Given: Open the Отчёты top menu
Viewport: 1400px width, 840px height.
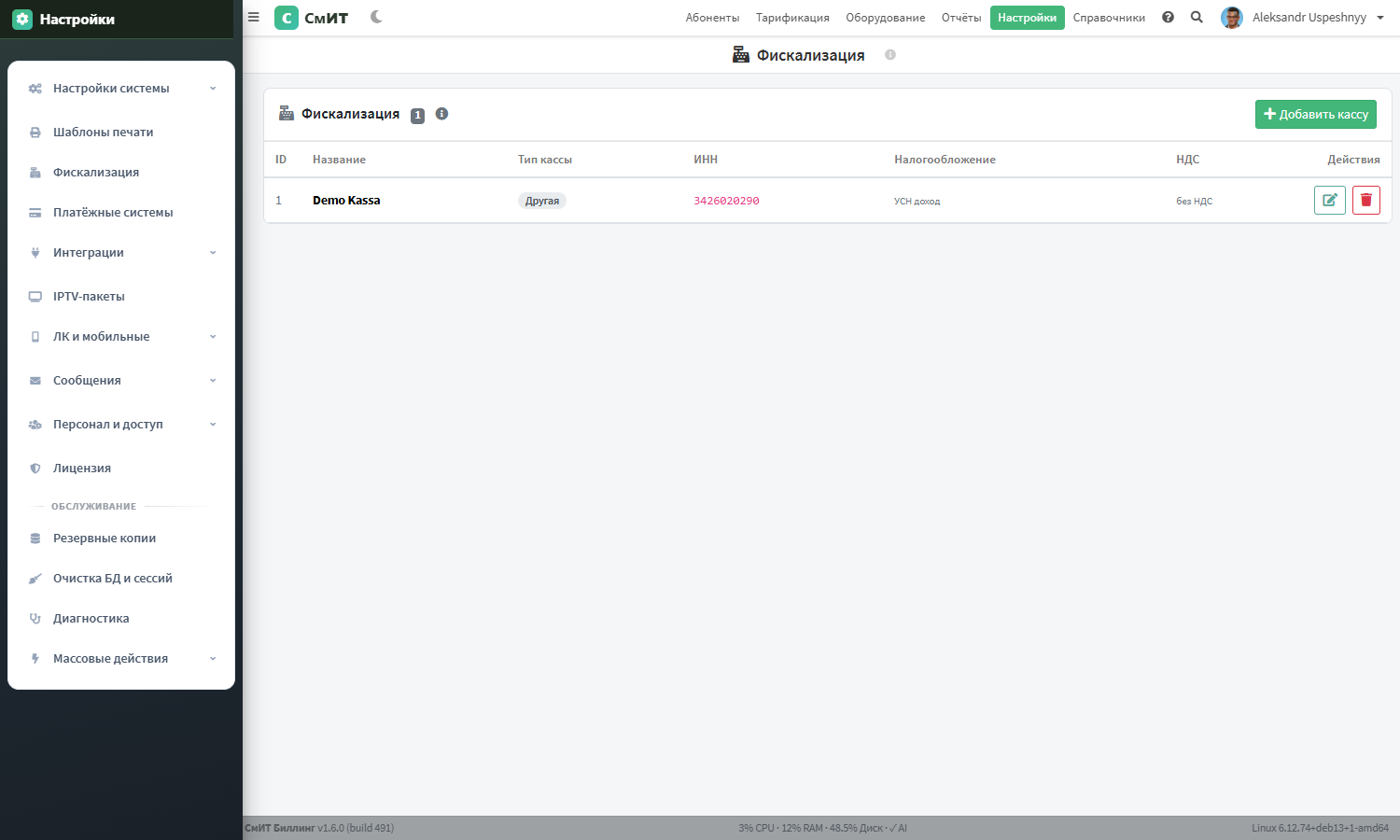Looking at the screenshot, I should [x=961, y=18].
